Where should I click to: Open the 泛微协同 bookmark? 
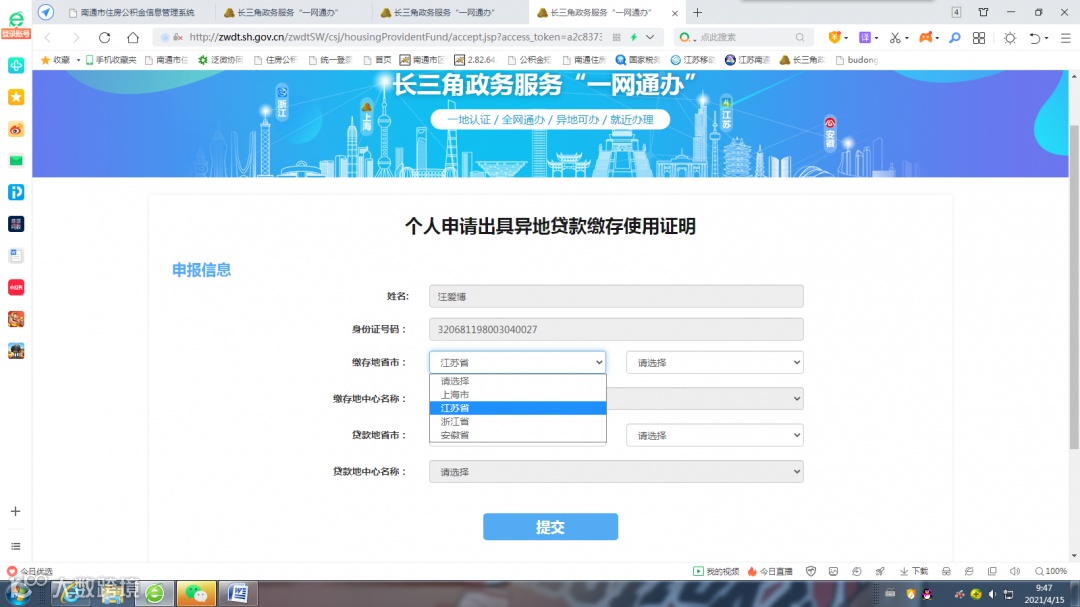[220, 60]
